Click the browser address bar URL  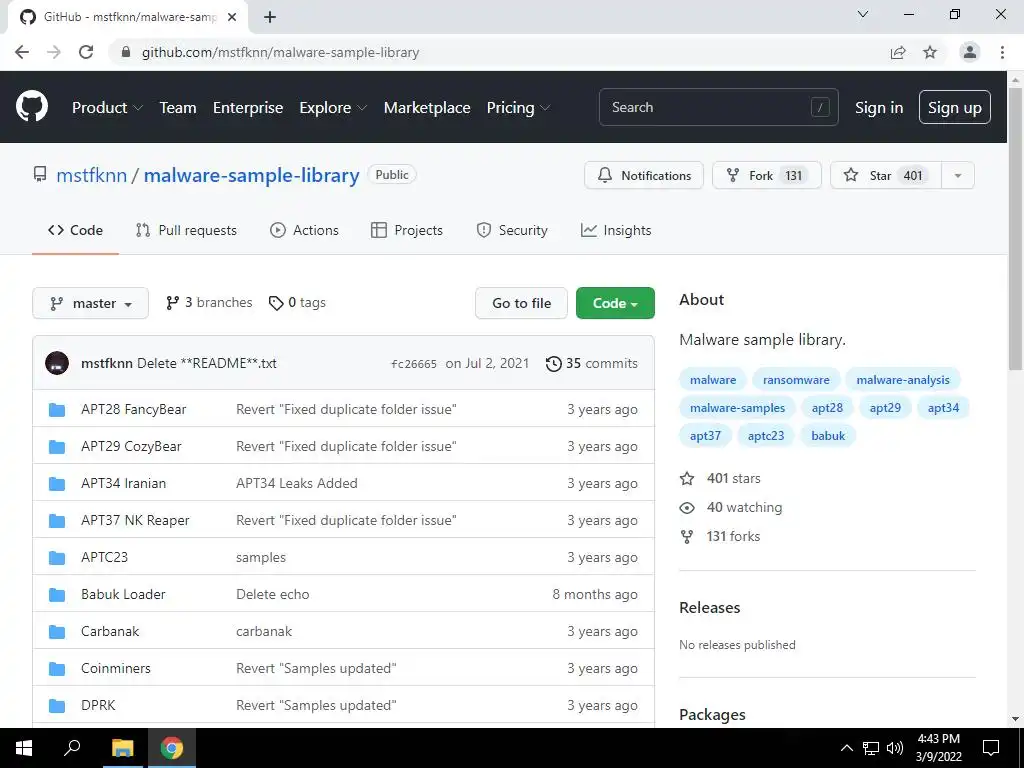[x=281, y=52]
